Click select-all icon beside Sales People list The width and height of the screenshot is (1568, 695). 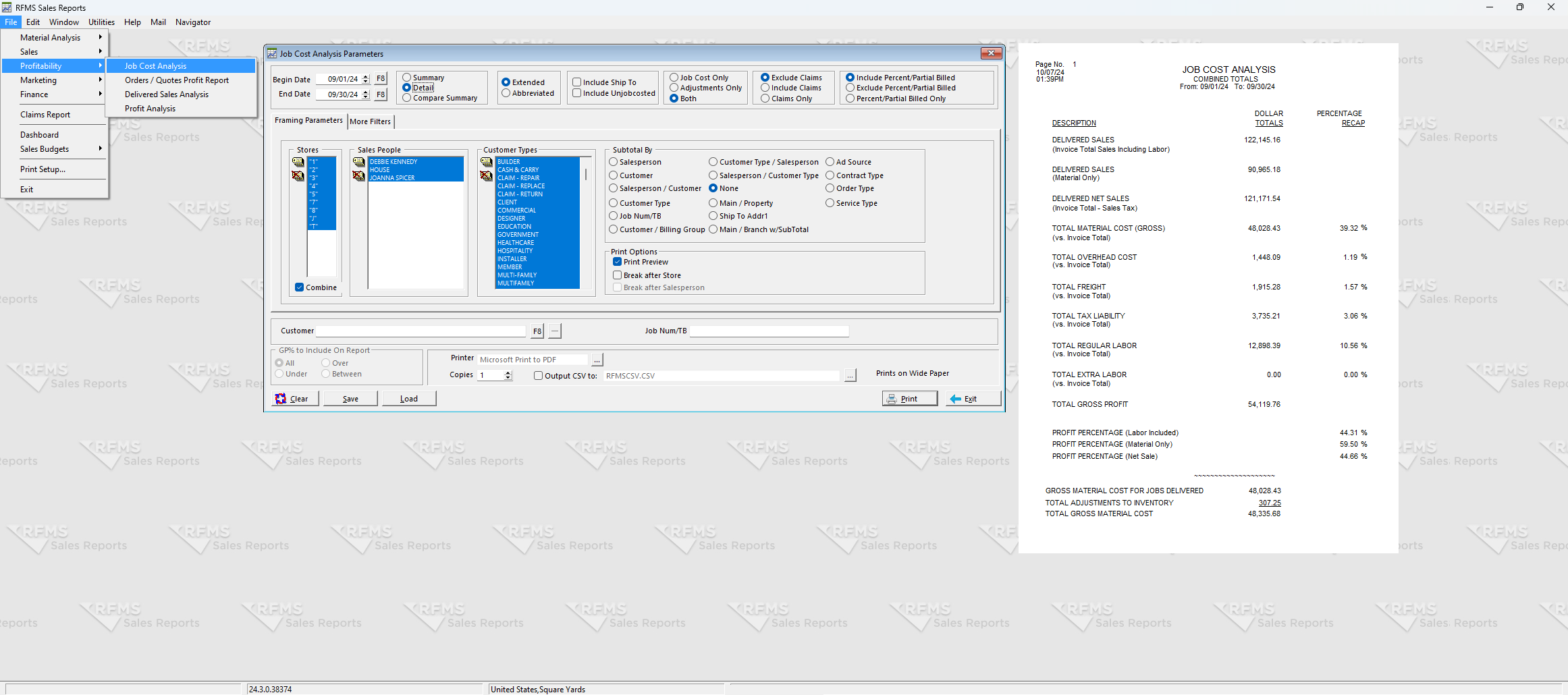pyautogui.click(x=358, y=162)
